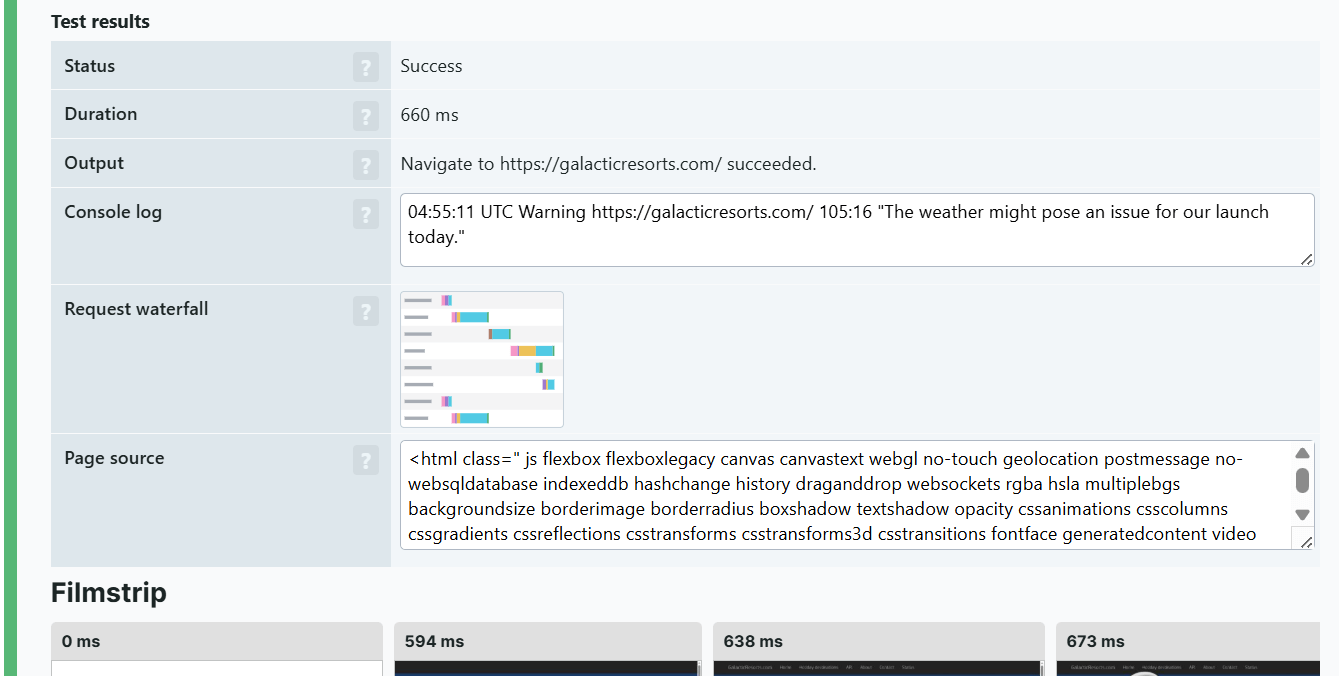Click the Filmstrip section heading

[x=109, y=592]
